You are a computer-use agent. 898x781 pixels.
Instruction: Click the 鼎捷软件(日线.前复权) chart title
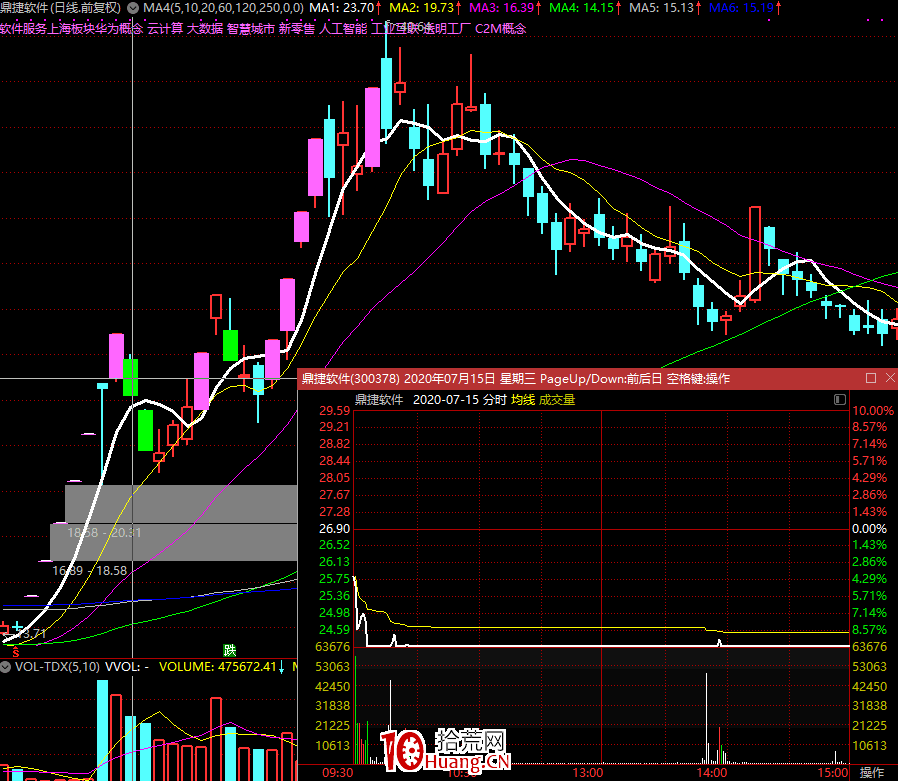tap(61, 8)
